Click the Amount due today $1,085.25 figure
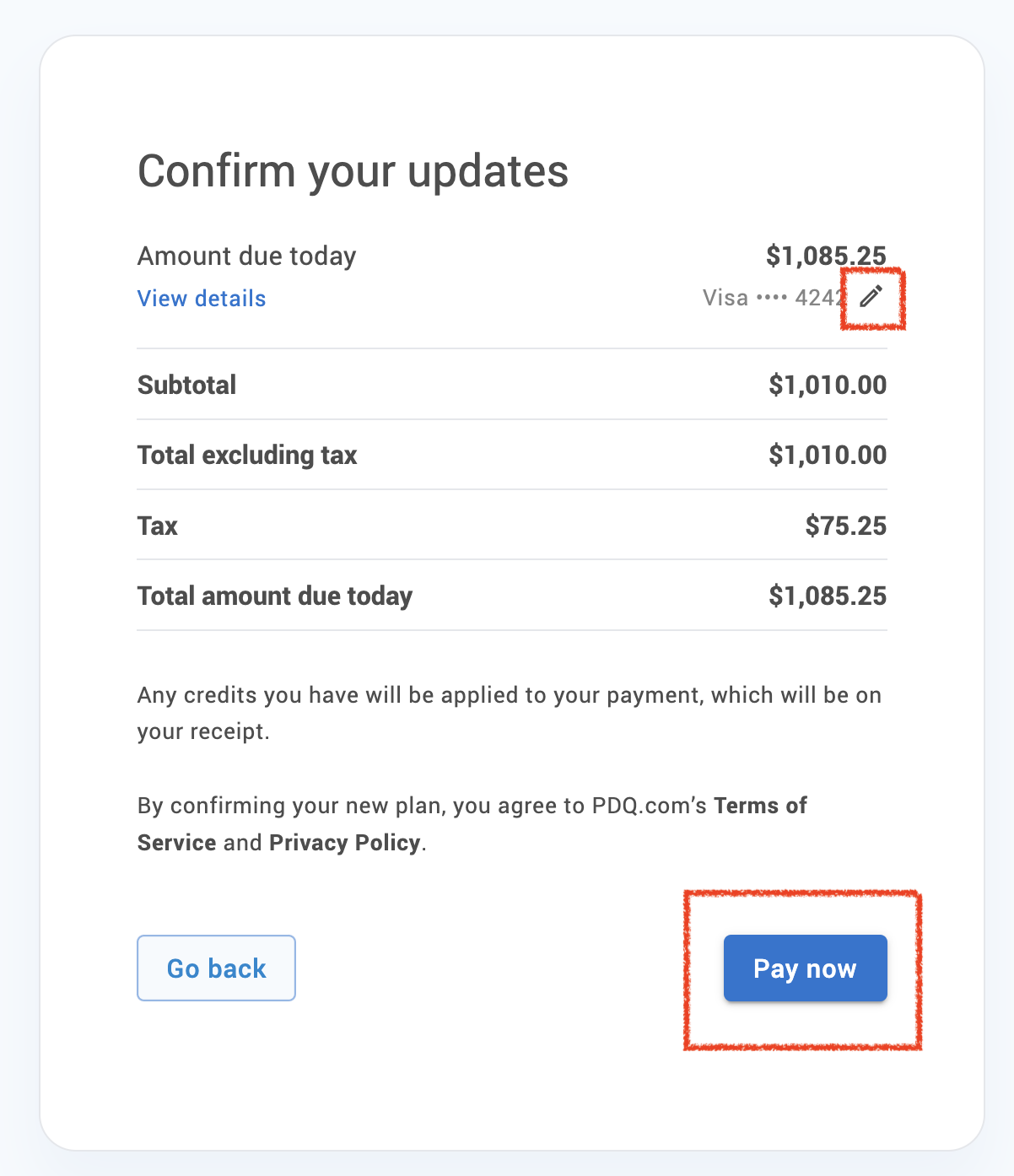The height and width of the screenshot is (1176, 1014). (x=827, y=255)
